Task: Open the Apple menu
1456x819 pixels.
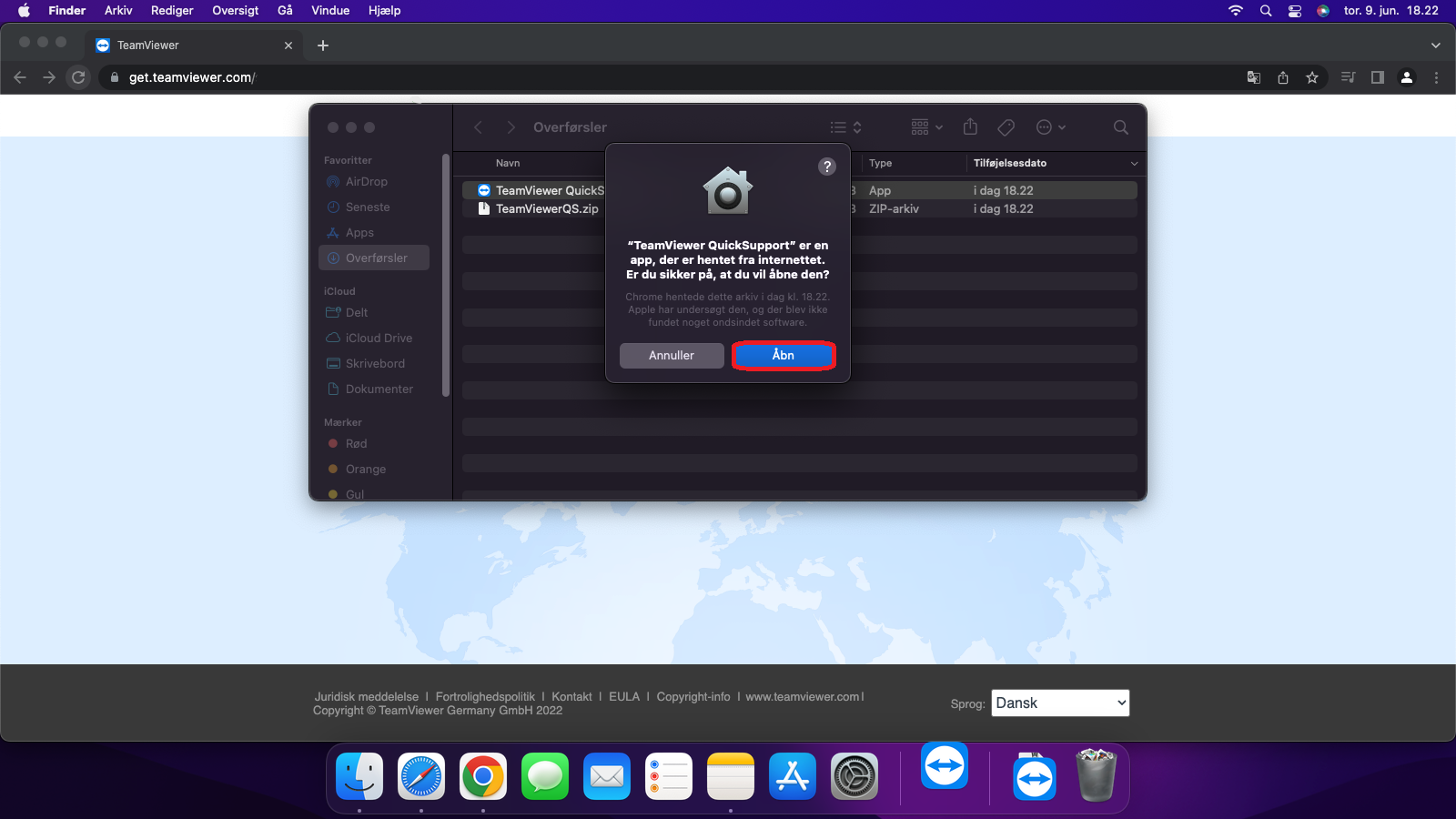Action: click(x=24, y=11)
